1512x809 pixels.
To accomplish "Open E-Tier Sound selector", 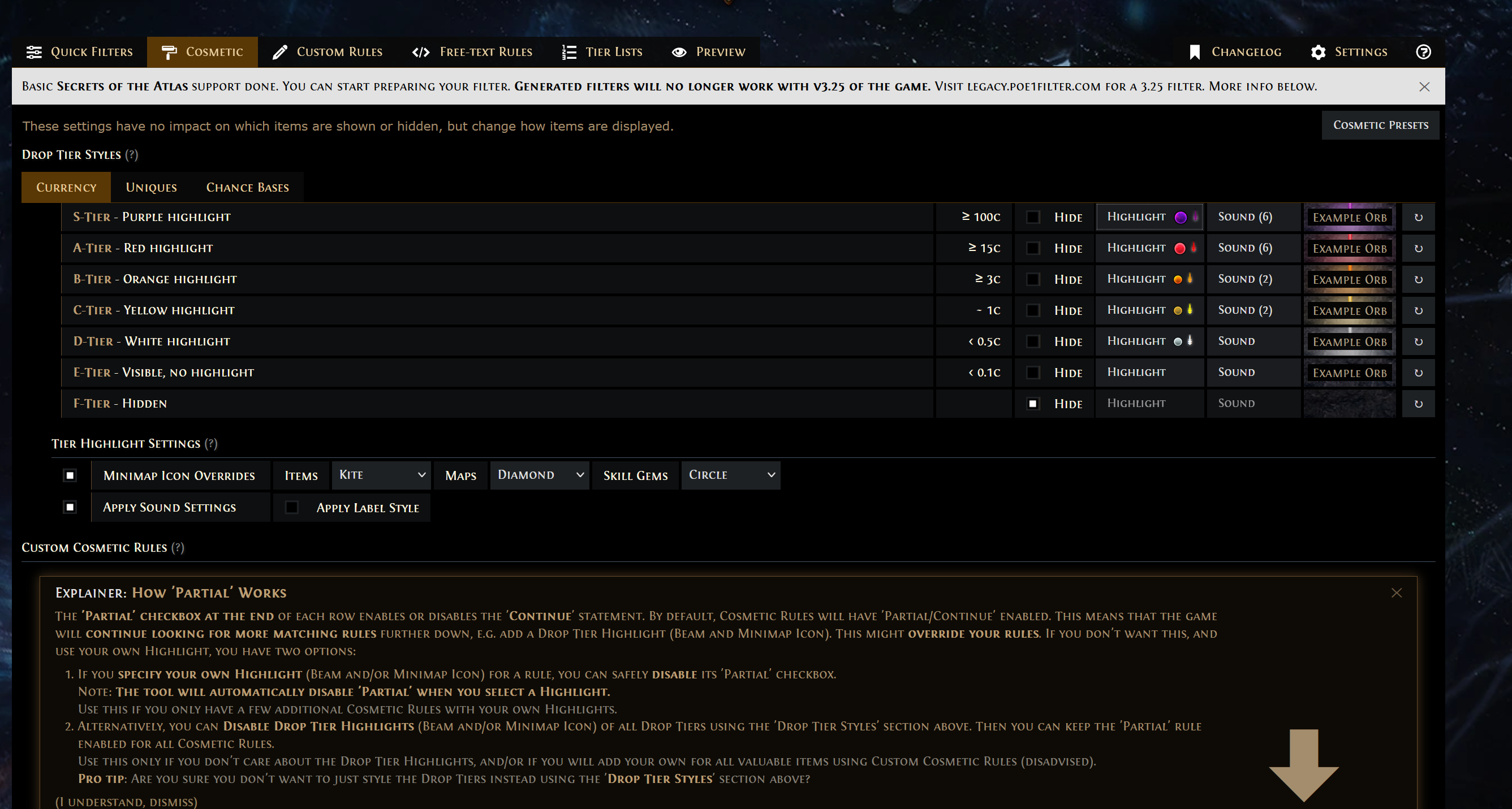I will click(x=1253, y=373).
